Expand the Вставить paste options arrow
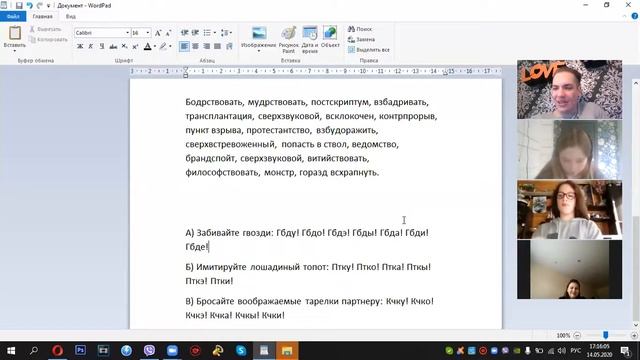This screenshot has height=360, width=640. click(x=15, y=51)
